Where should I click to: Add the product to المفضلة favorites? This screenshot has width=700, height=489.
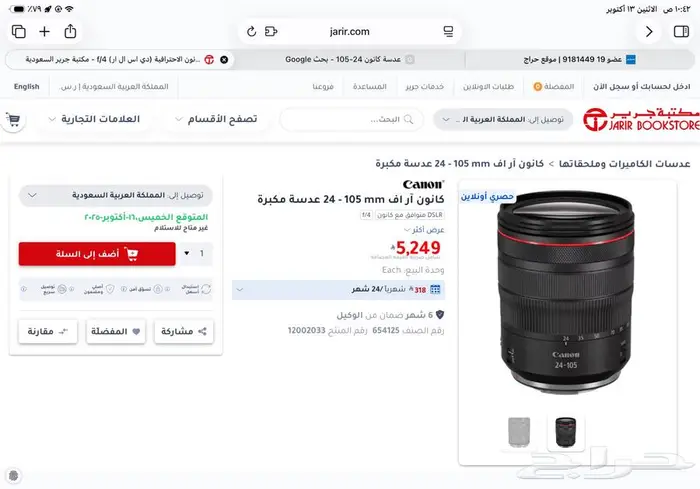[x=116, y=331]
